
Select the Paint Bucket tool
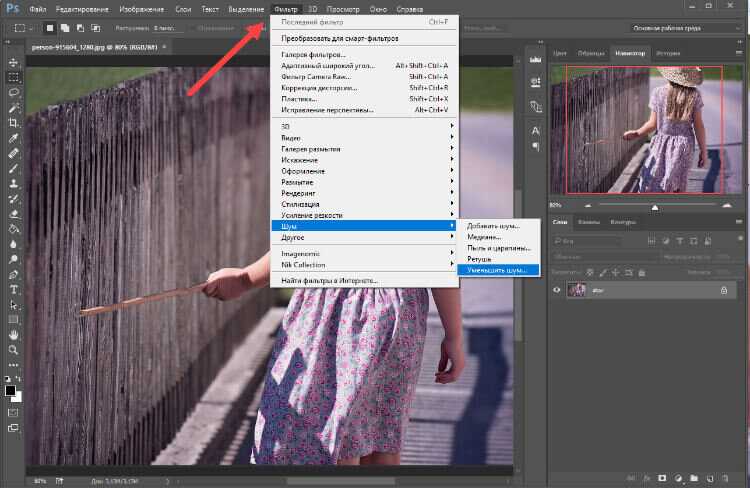pos(13,229)
